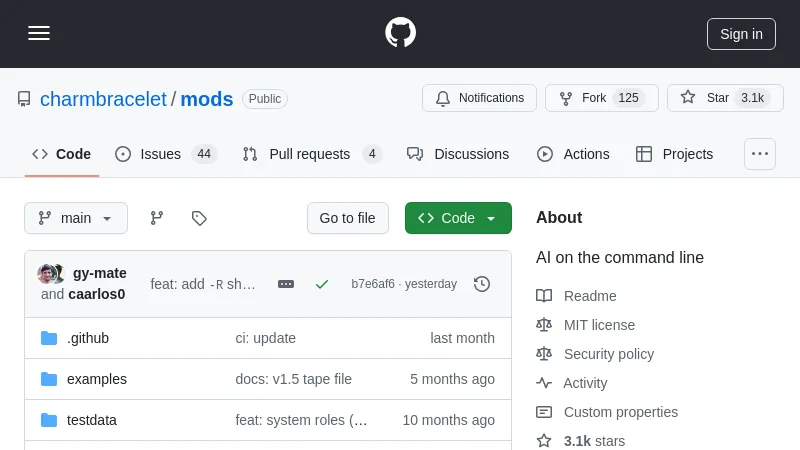This screenshot has height=450, width=800.
Task: Click the Go to file button
Action: pos(347,218)
